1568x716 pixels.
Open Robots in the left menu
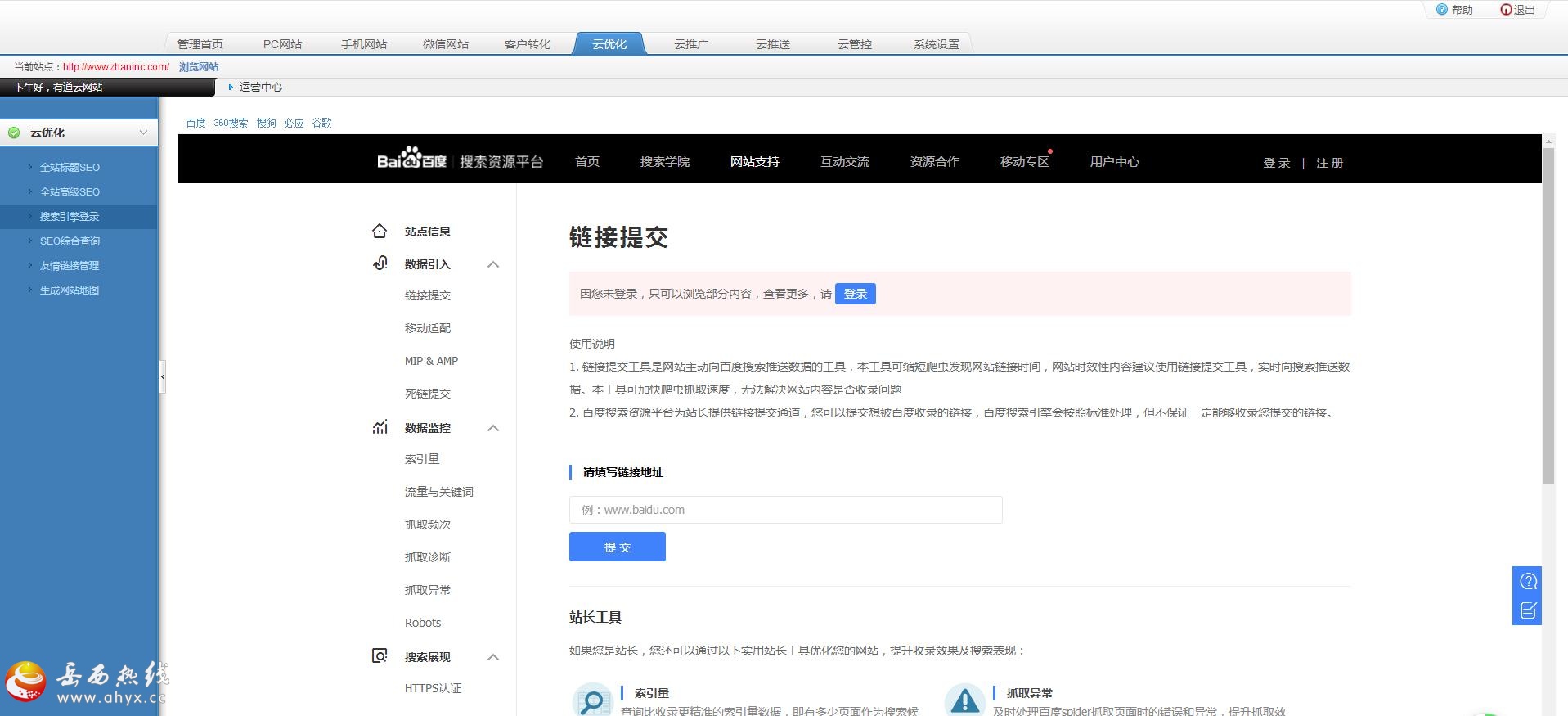423,623
